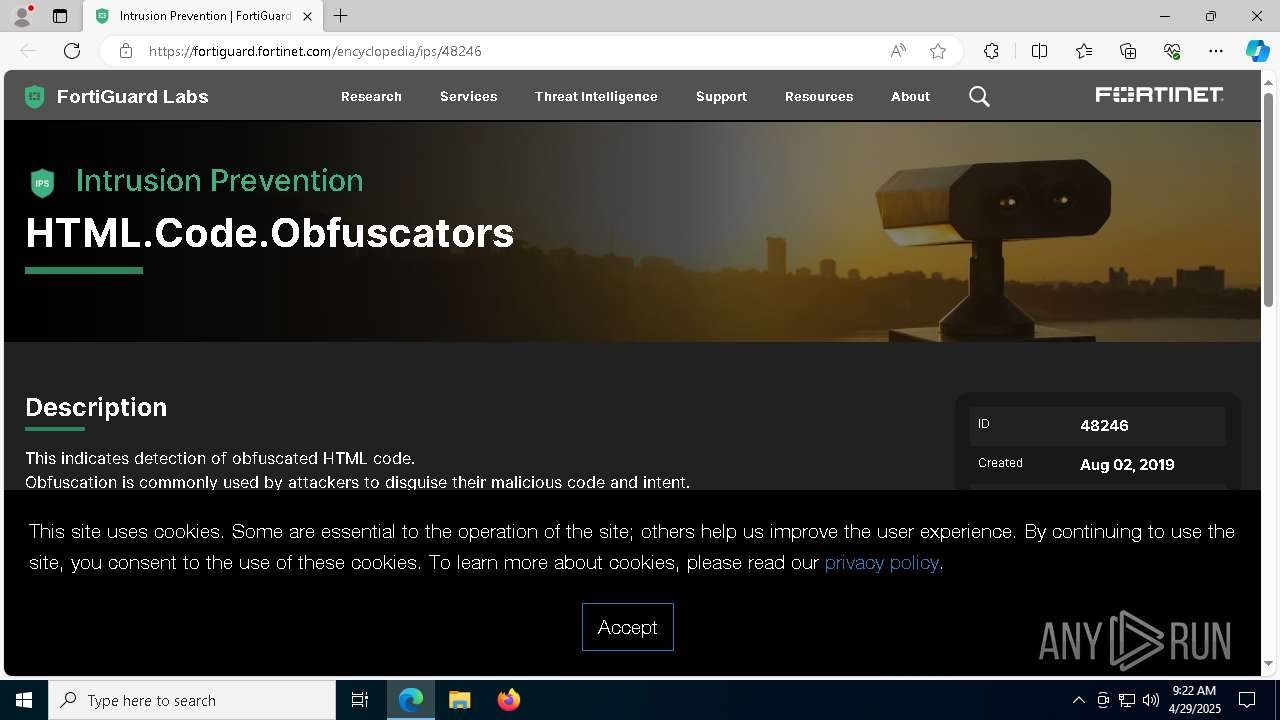Open Browser essentials heart icon
1280x720 pixels.
coord(1172,51)
